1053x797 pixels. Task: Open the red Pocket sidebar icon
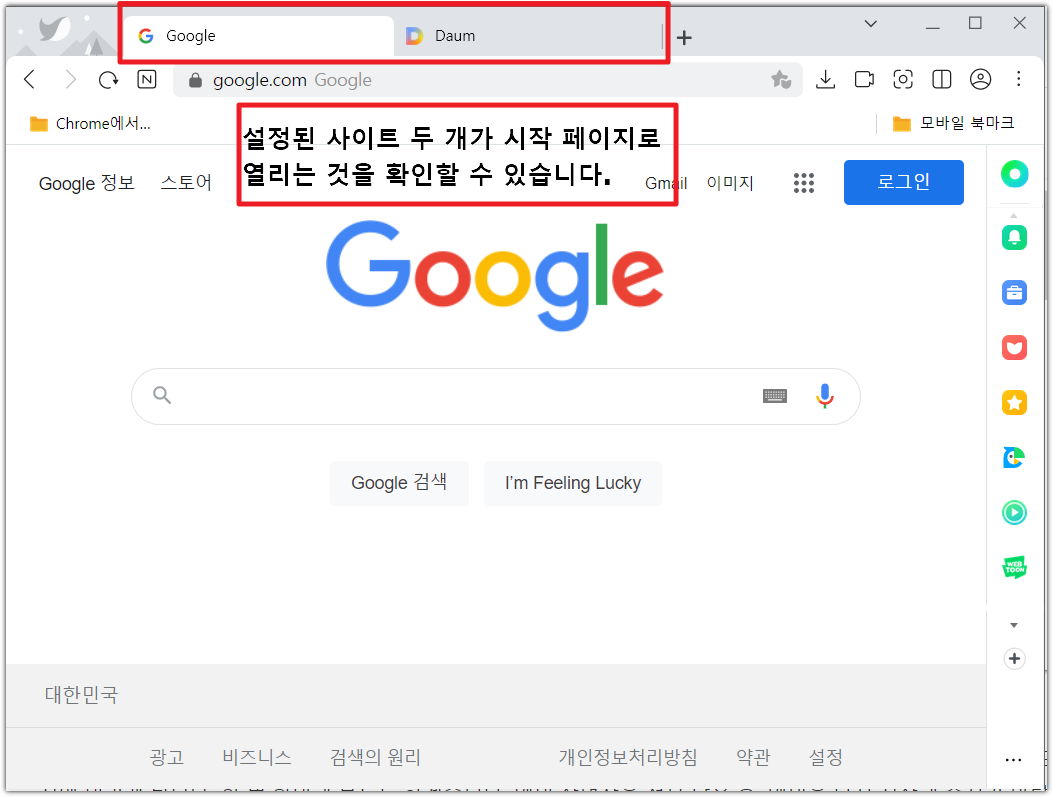[x=1014, y=348]
